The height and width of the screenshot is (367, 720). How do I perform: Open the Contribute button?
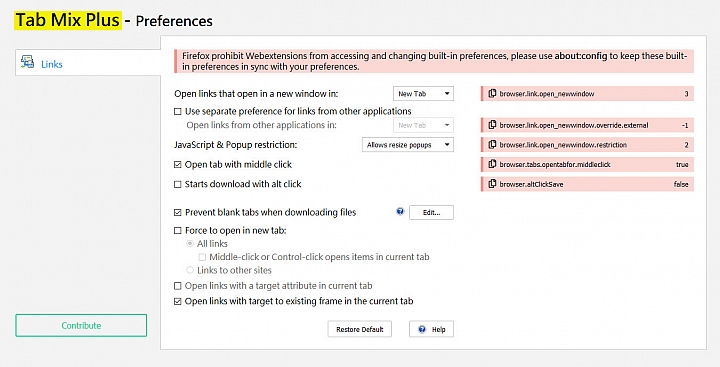[81, 325]
